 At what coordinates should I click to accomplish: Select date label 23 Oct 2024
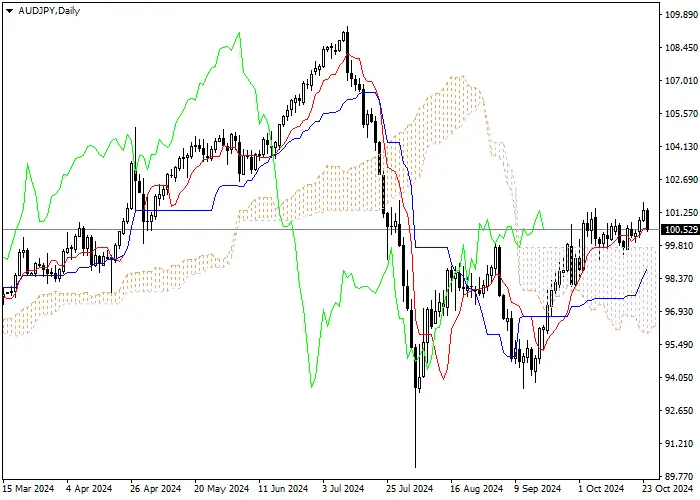click(668, 489)
